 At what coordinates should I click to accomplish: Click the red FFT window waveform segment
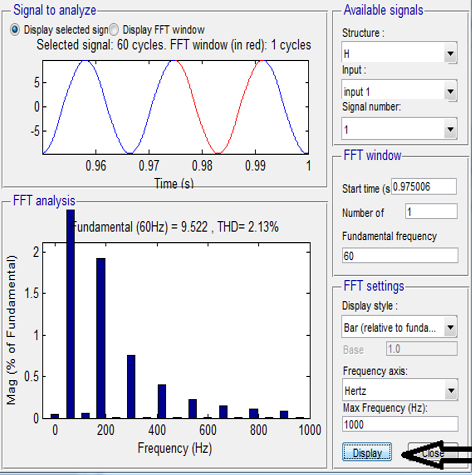pos(218,107)
